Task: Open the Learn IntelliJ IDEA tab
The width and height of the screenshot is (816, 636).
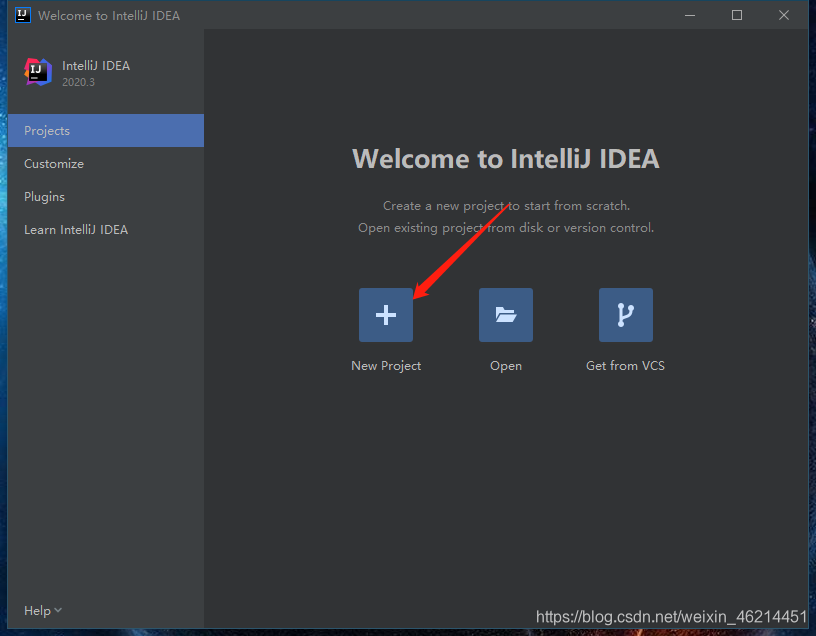Action: 106,230
